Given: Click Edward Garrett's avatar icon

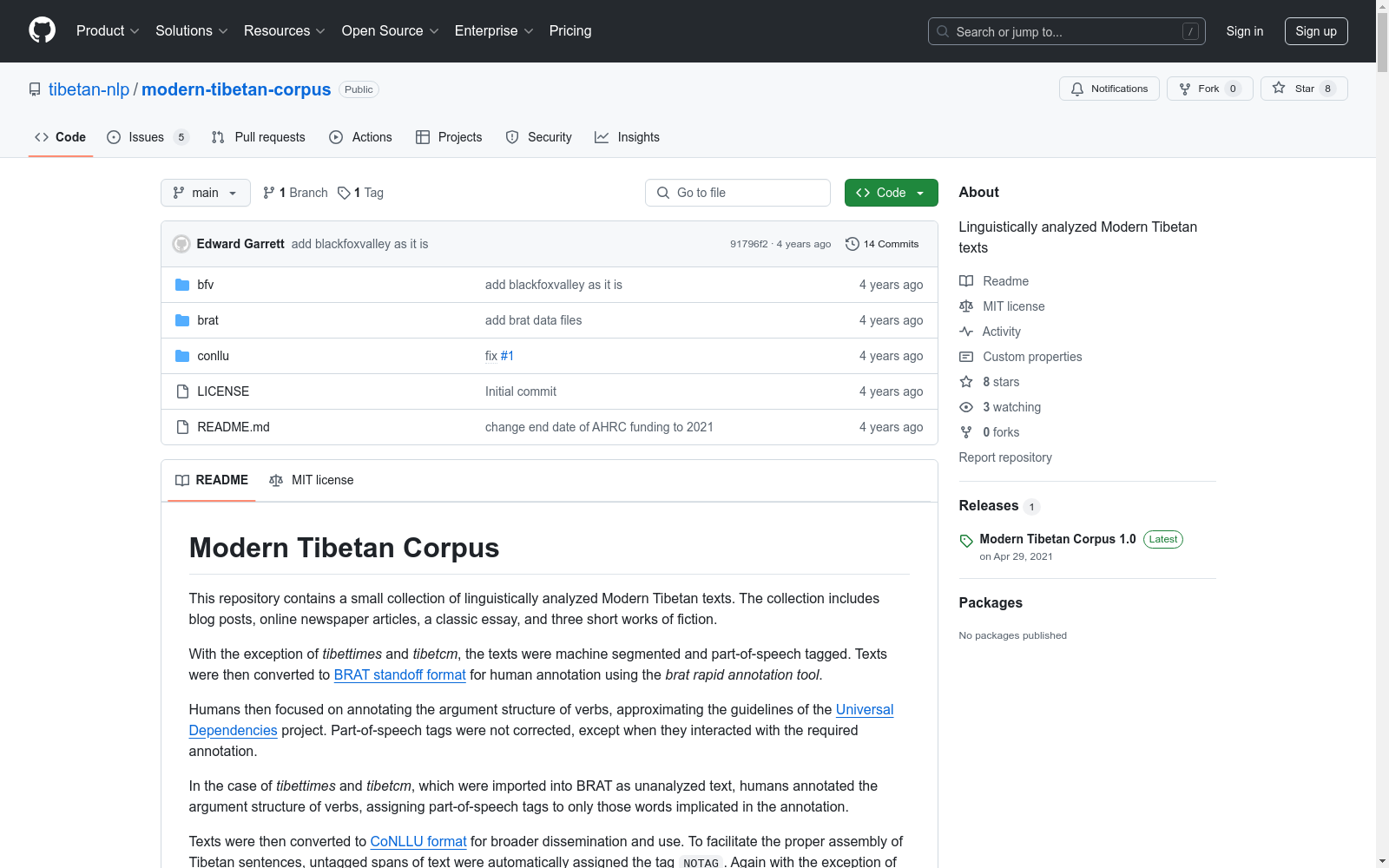Looking at the screenshot, I should coord(181,244).
